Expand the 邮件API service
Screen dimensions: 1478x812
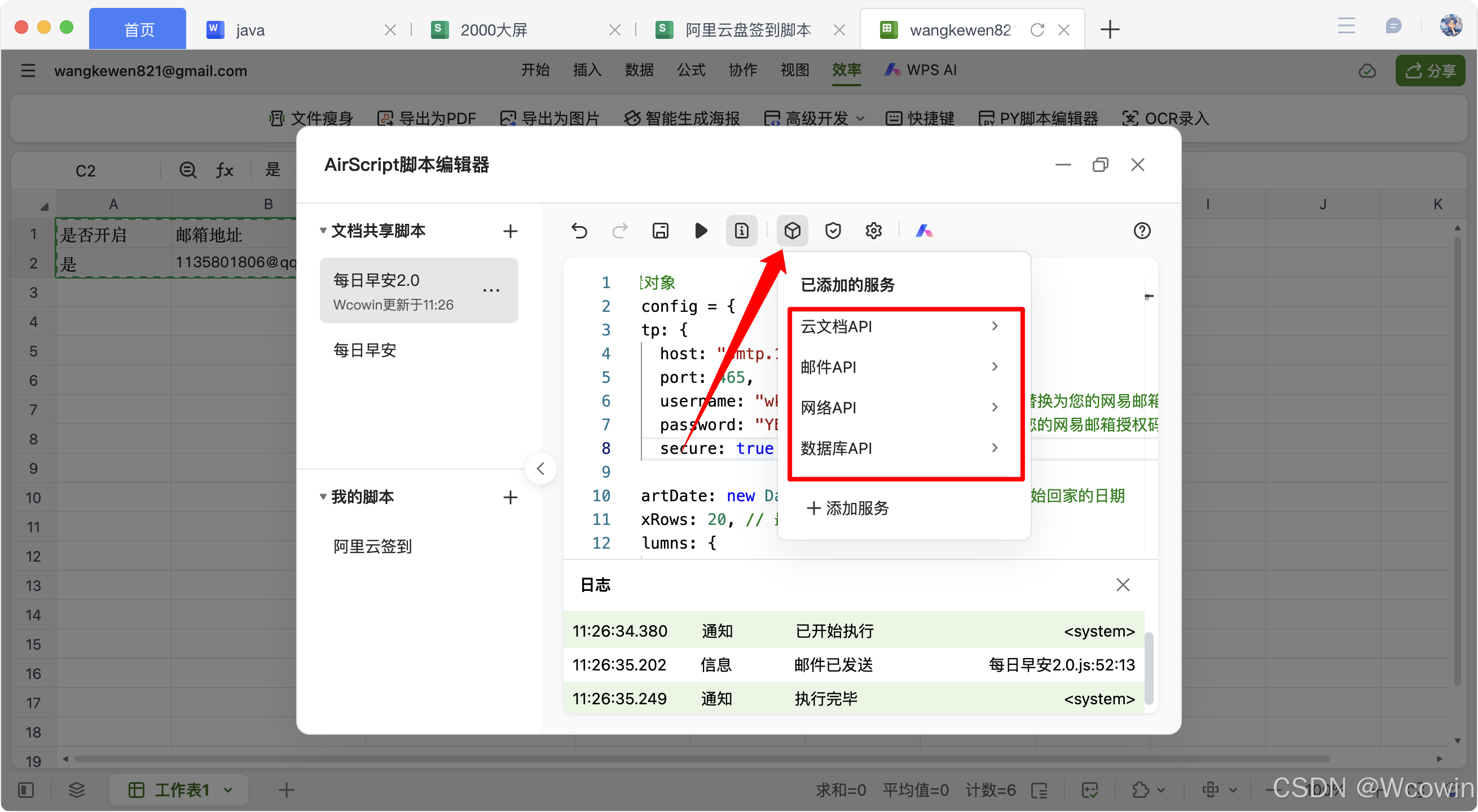click(x=899, y=367)
